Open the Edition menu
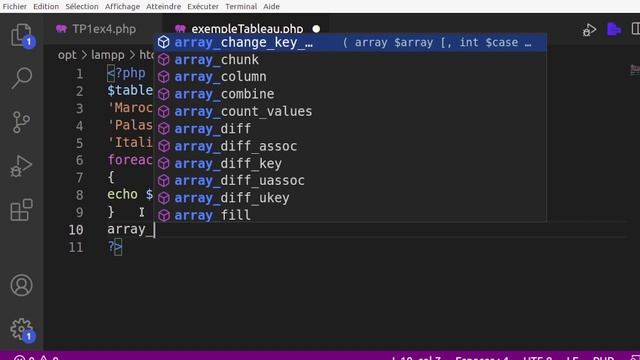Screen dimensions: 640x360 pyautogui.click(x=46, y=7)
